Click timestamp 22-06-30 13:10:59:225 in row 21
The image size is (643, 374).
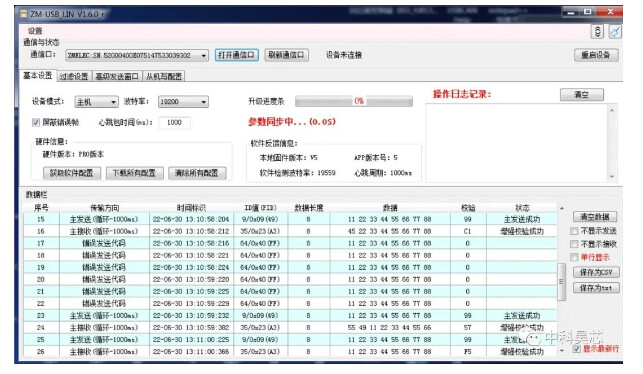[191, 292]
